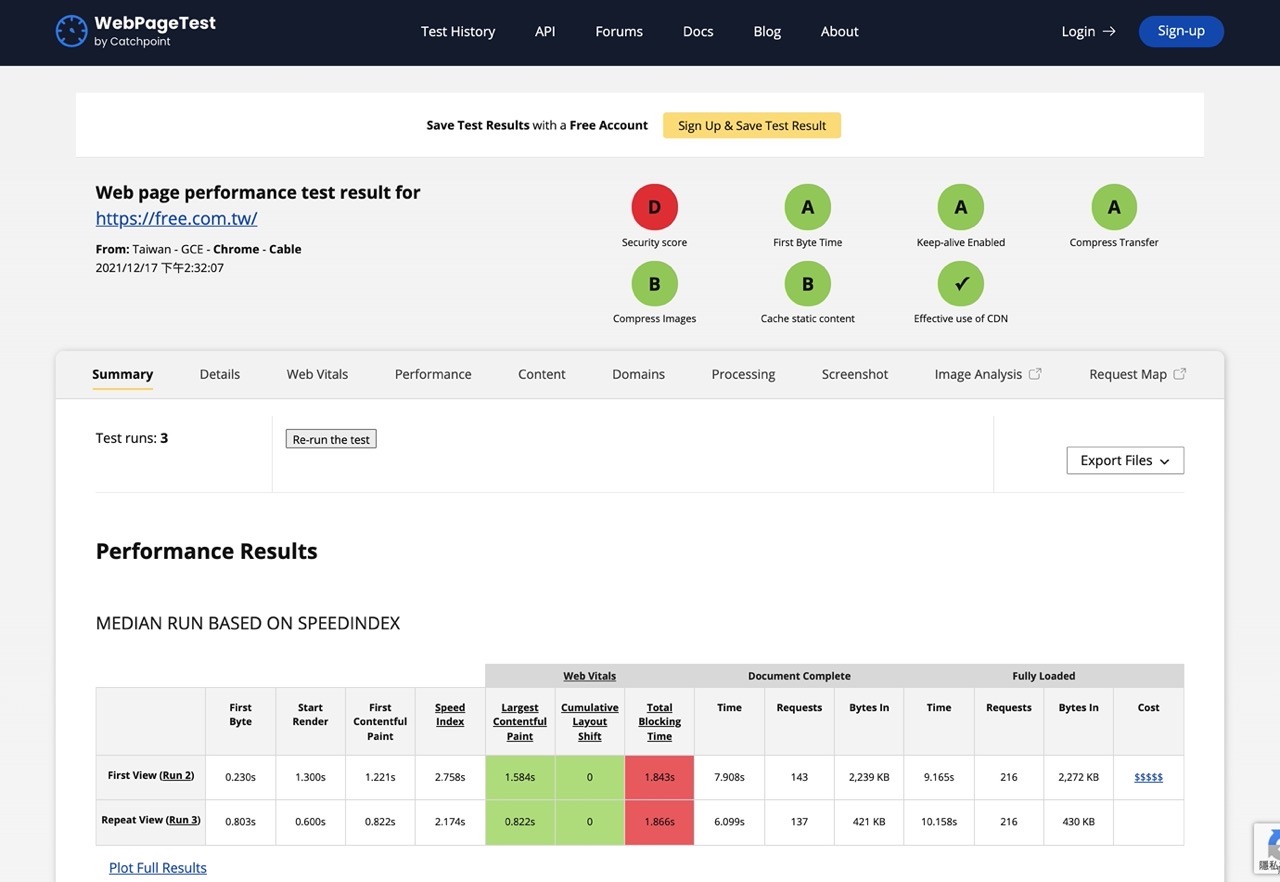Click Sign Up & Save Test Result button
This screenshot has width=1280, height=882.
pos(752,125)
